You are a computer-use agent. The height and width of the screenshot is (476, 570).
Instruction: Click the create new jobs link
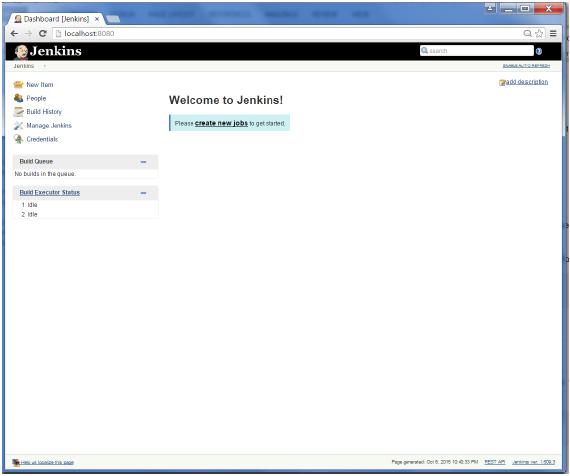(221, 123)
